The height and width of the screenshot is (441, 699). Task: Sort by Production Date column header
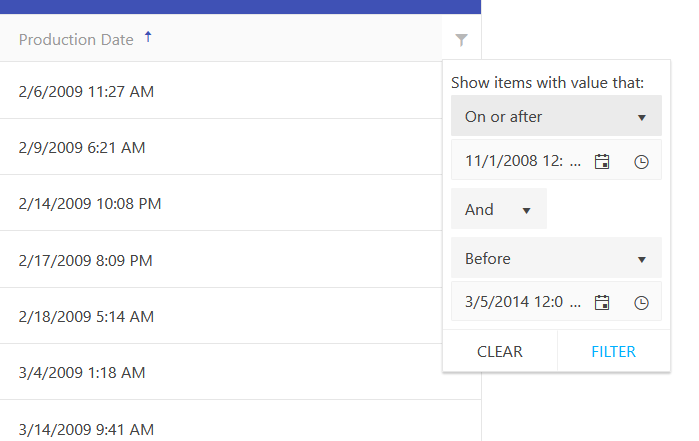pyautogui.click(x=76, y=40)
